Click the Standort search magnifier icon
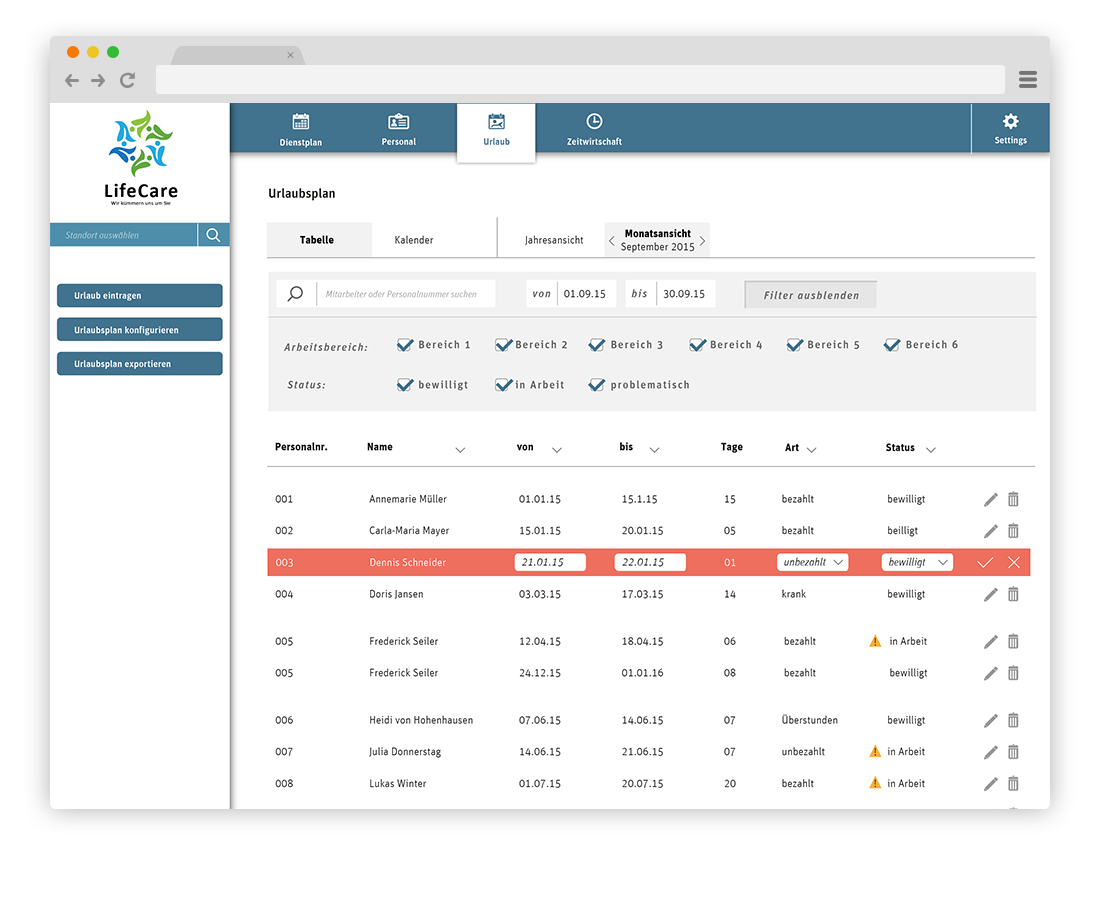The width and height of the screenshot is (1100, 898). (x=213, y=236)
